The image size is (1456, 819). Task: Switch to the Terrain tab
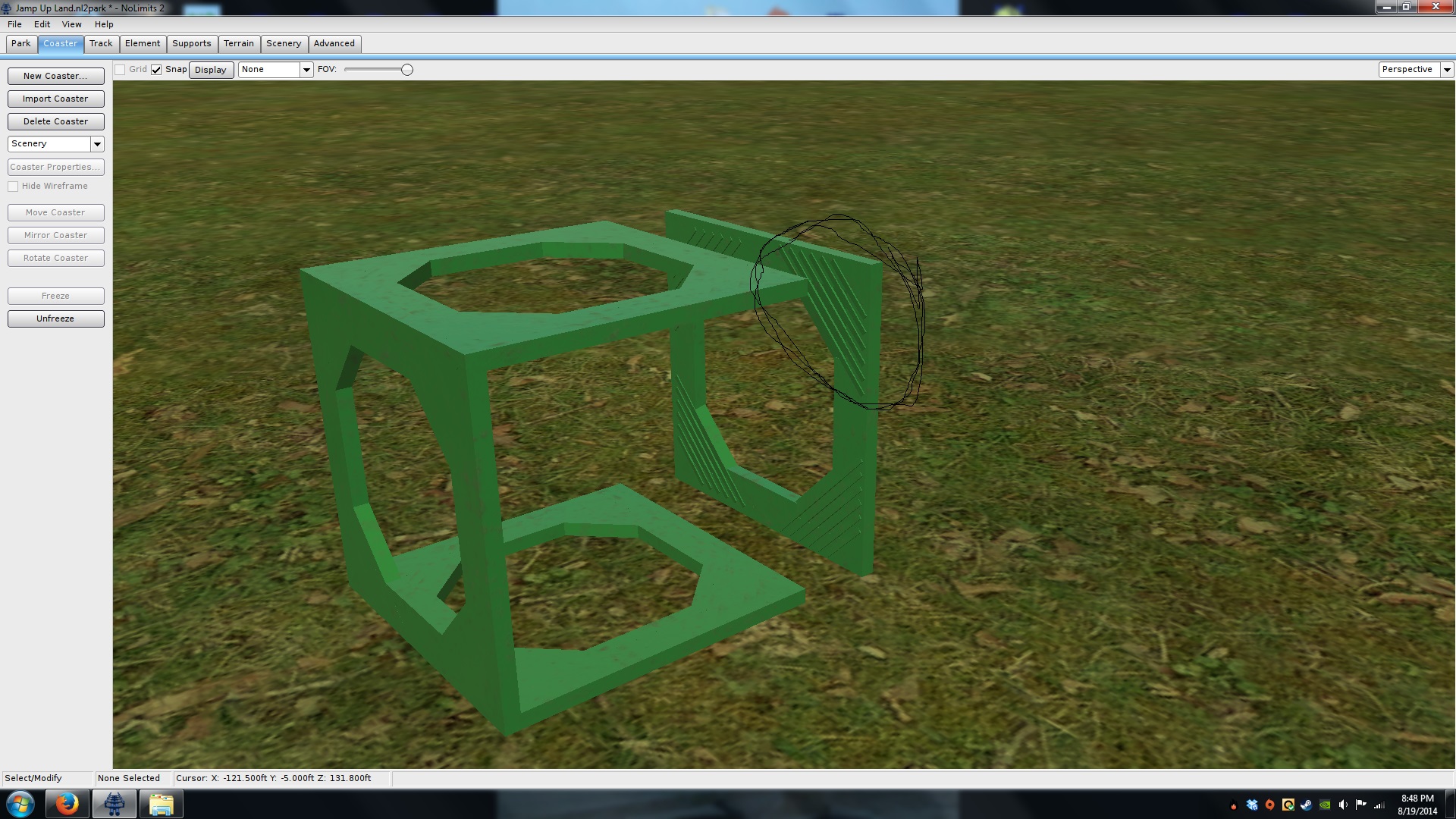[238, 43]
